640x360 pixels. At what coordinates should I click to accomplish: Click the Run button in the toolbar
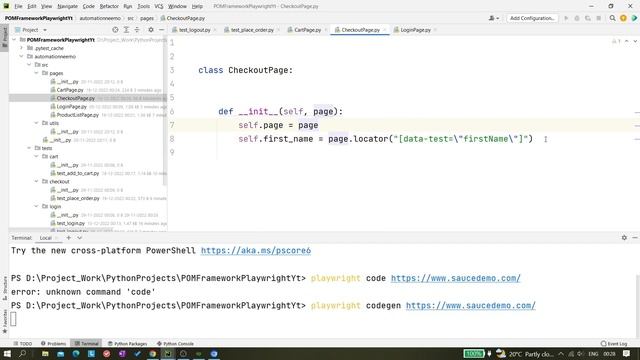(566, 18)
